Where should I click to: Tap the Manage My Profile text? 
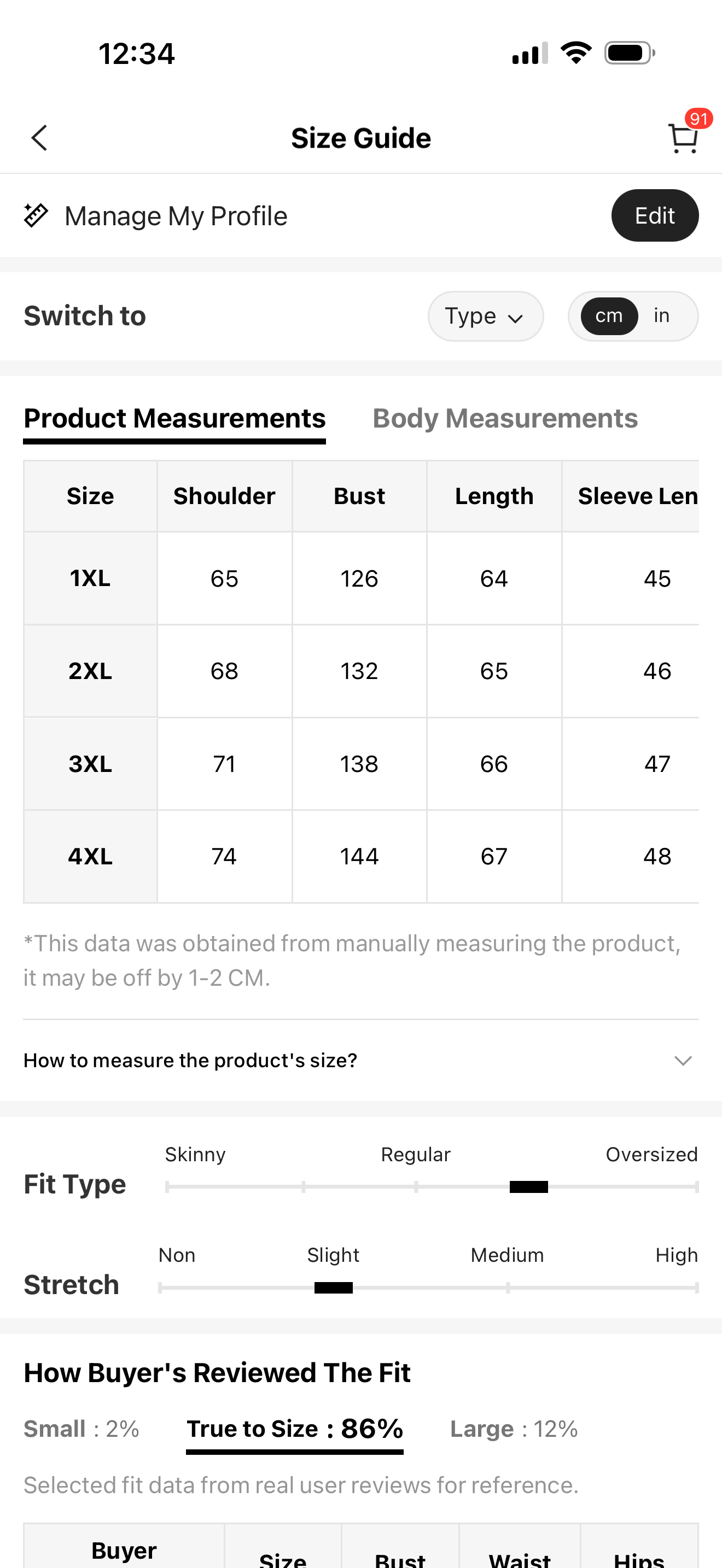176,216
